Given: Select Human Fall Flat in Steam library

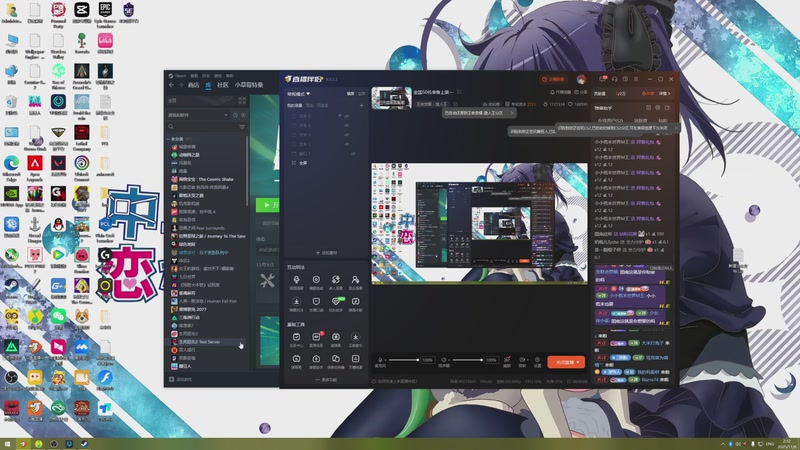Looking at the screenshot, I should point(204,301).
